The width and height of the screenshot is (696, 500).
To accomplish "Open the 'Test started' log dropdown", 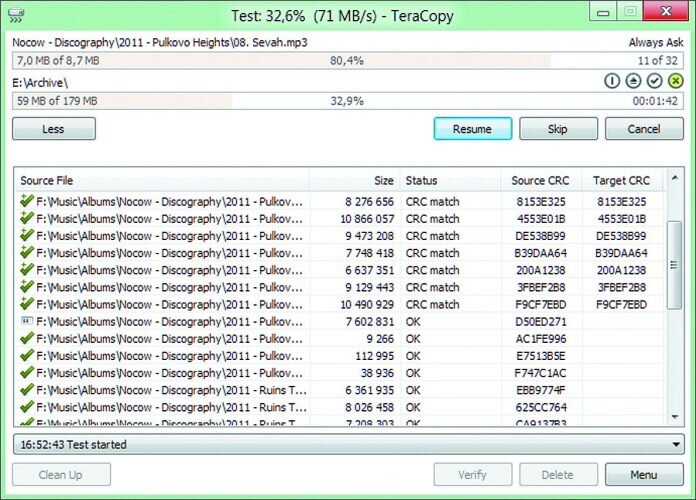I will pos(676,444).
